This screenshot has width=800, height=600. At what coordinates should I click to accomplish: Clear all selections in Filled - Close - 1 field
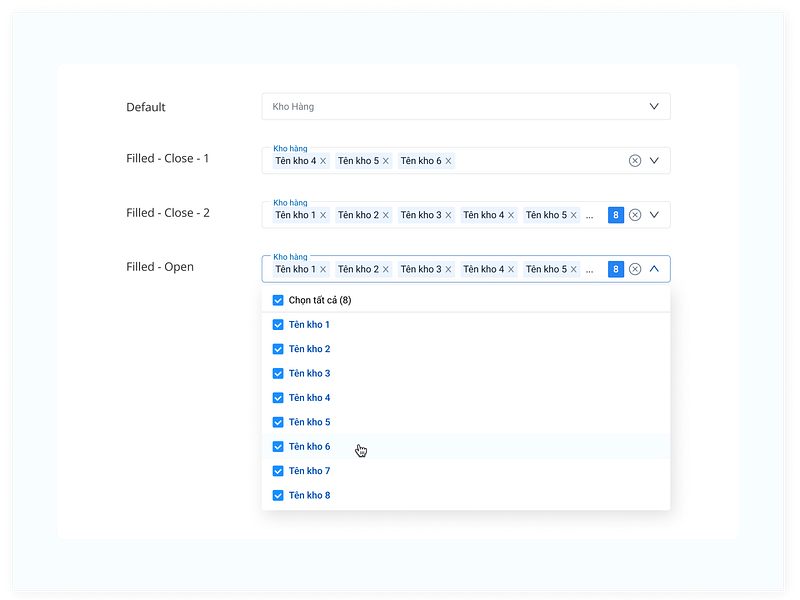pyautogui.click(x=635, y=161)
